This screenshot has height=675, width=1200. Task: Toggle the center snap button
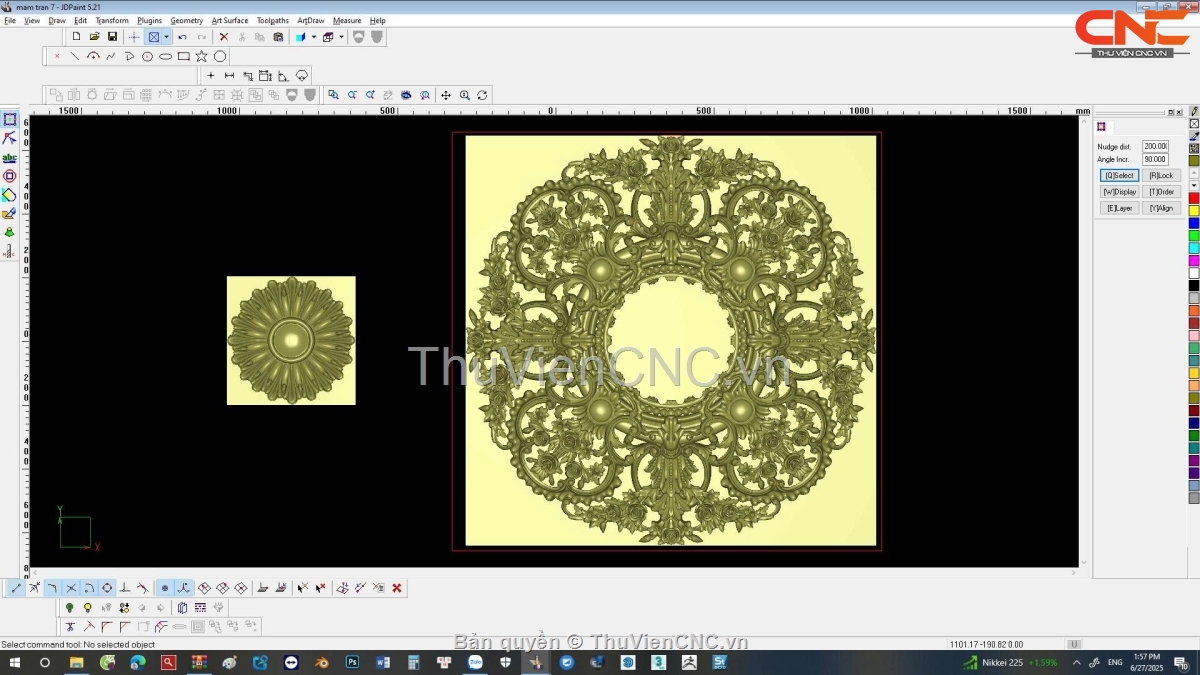coord(107,588)
